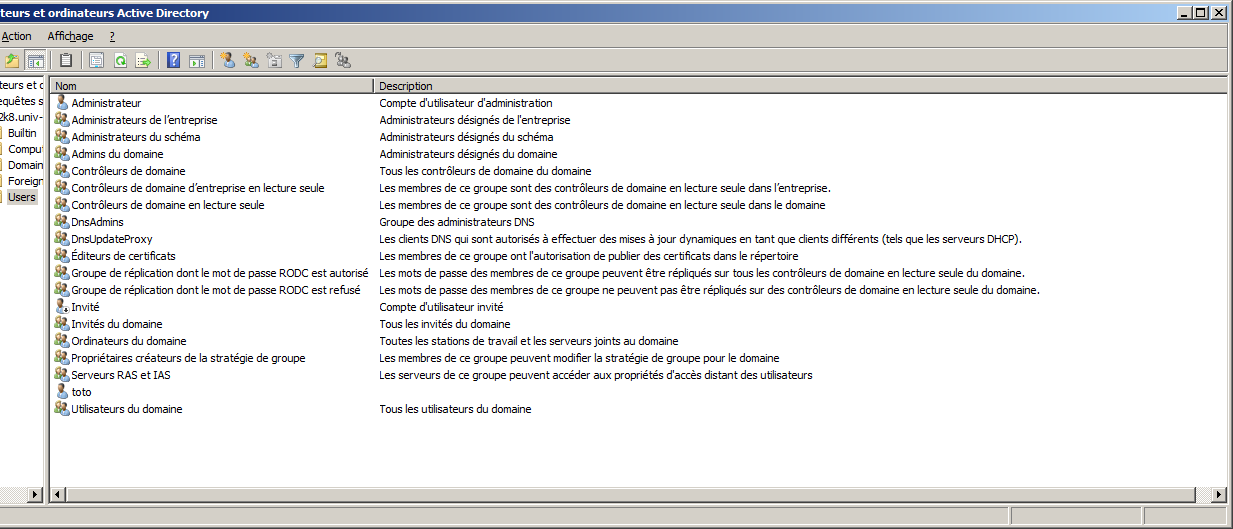Select the toto user account
The width and height of the screenshot is (1233, 529).
point(81,392)
